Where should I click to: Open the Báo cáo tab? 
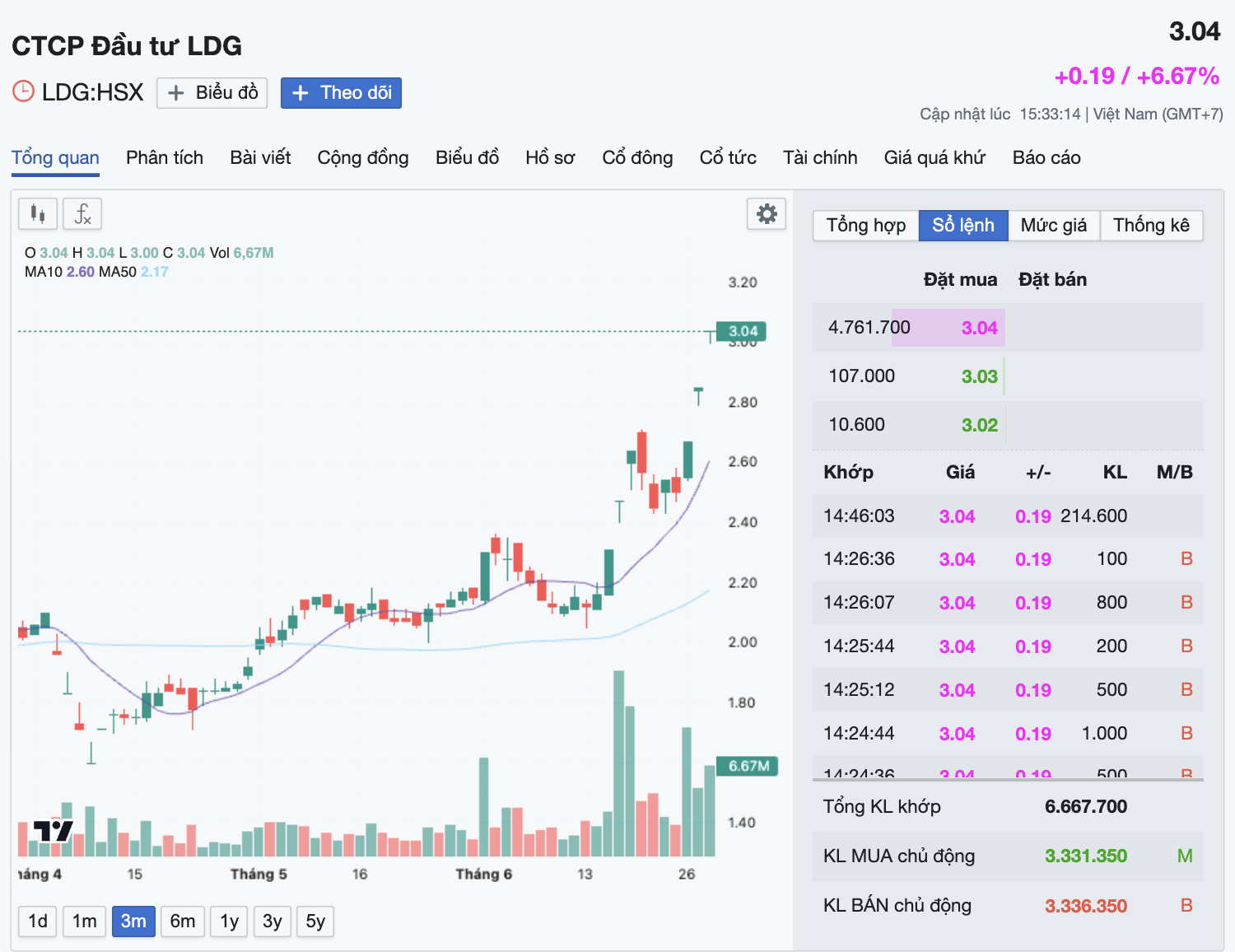1046,157
